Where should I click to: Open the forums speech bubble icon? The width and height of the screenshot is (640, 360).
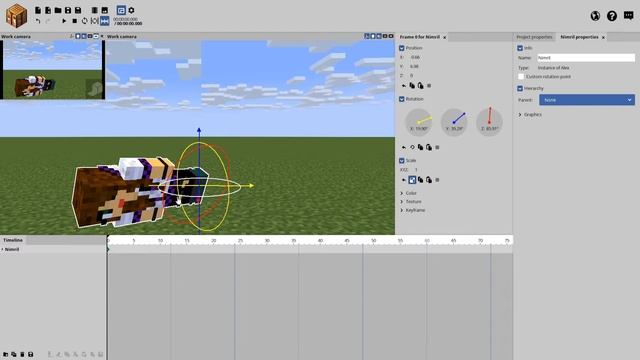point(629,16)
